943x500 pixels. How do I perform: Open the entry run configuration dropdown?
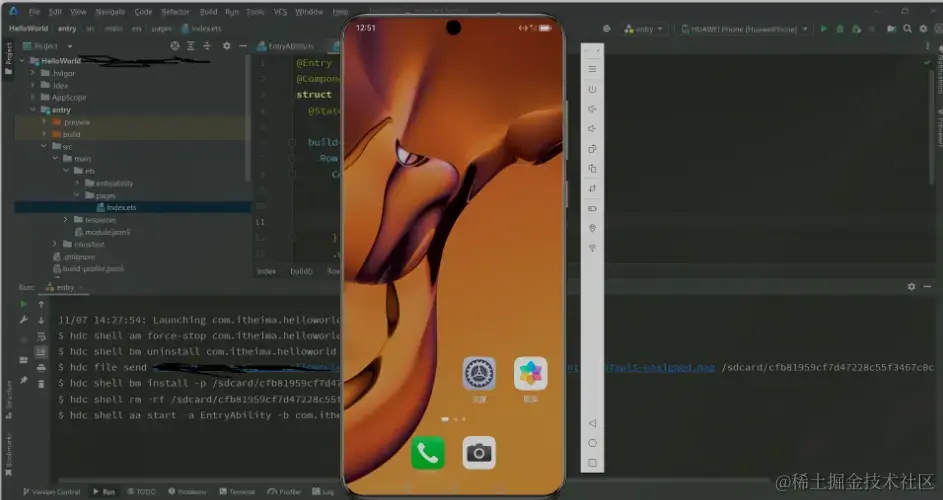(644, 29)
